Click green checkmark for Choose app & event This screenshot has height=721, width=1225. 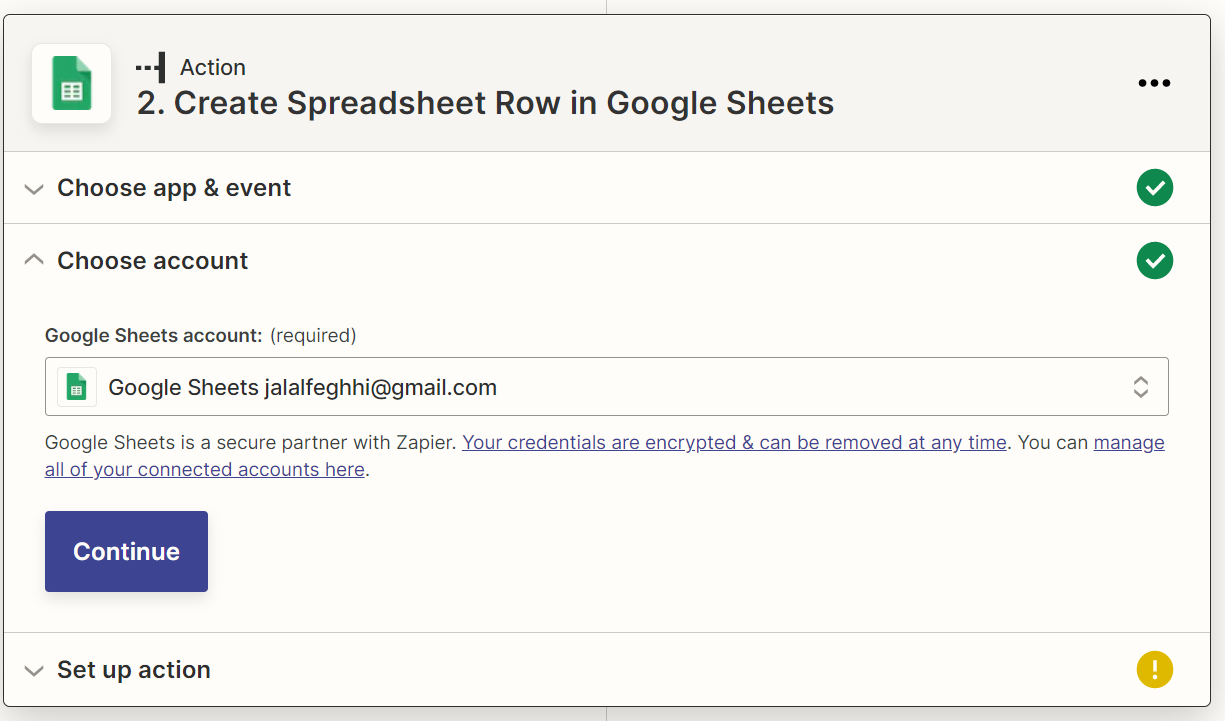[x=1155, y=188]
